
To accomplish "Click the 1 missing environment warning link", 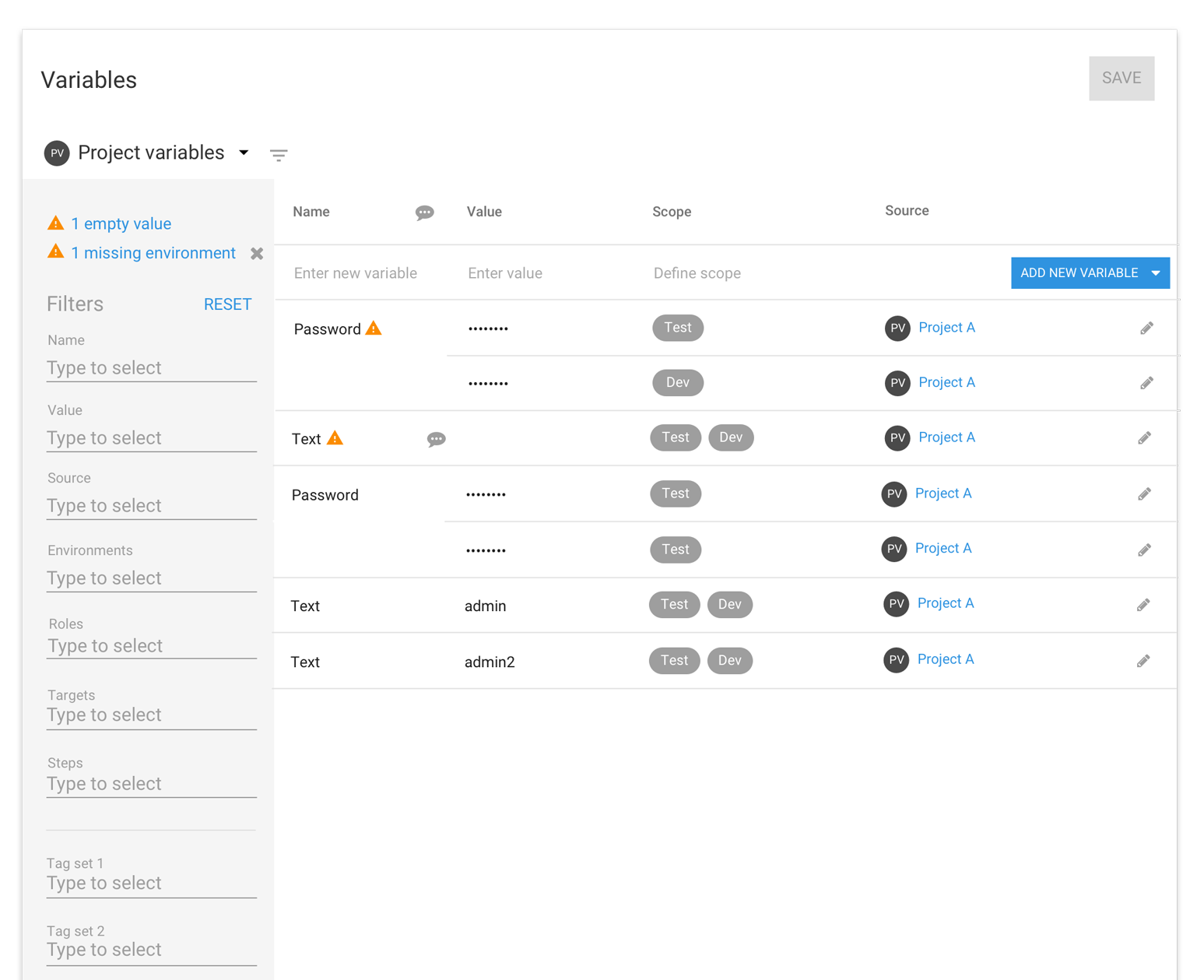I will pyautogui.click(x=153, y=252).
